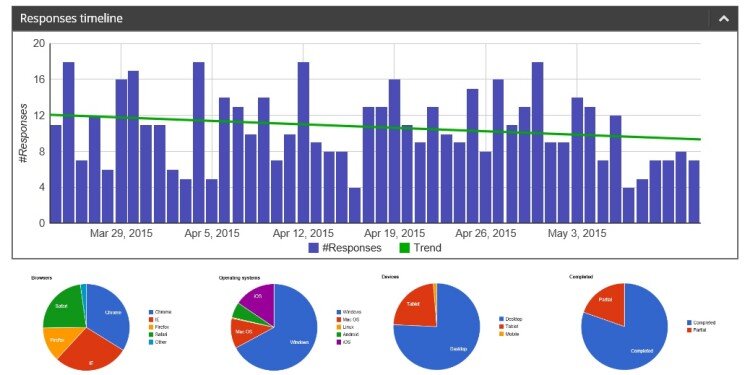Click the Mobile legend entry under Devices
The image size is (750, 375).
click(508, 334)
